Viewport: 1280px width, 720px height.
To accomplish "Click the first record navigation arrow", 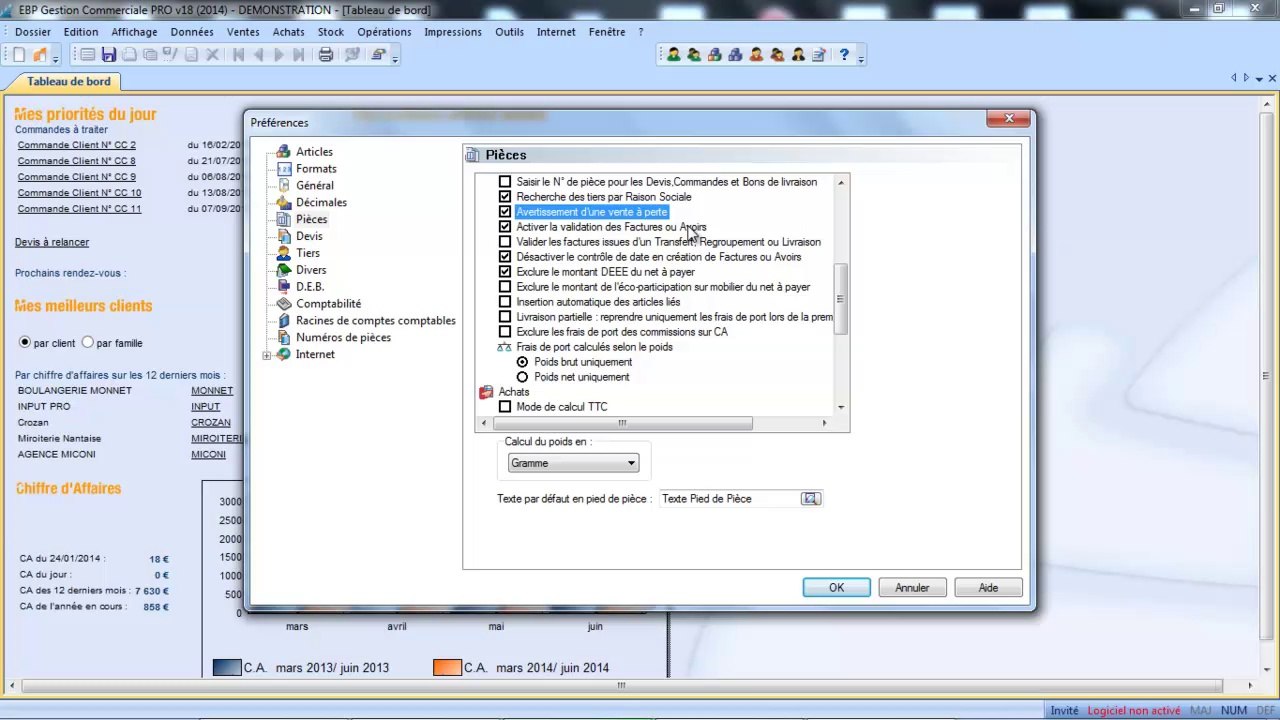I will [239, 55].
